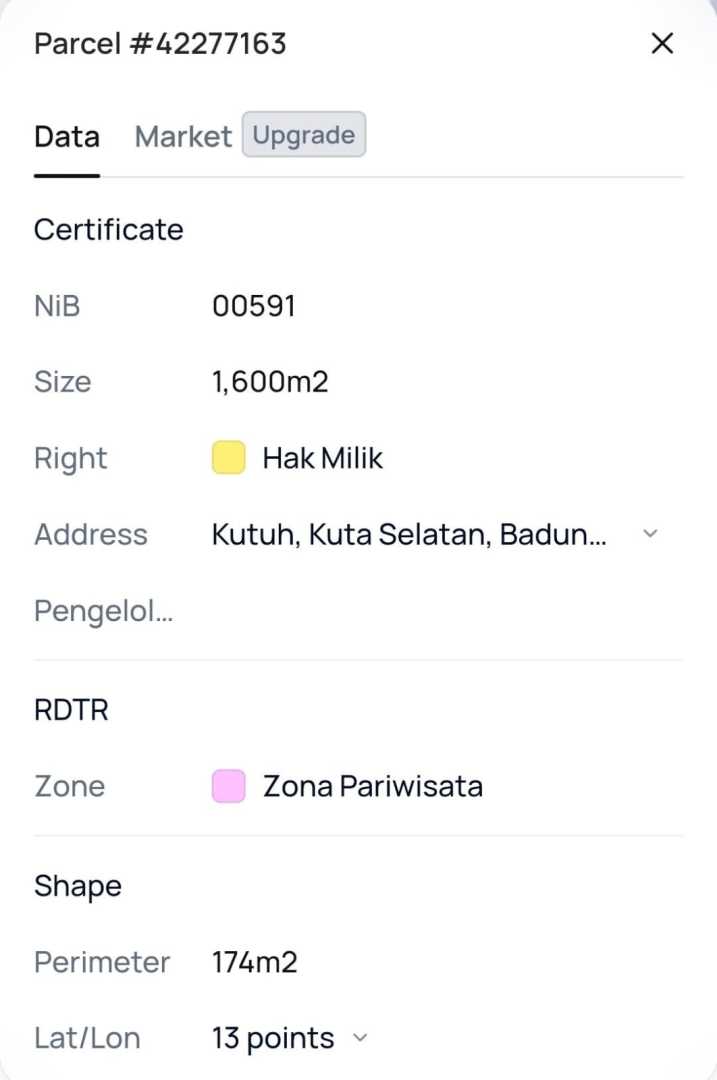Click the yellow Hak Milik color swatch
717x1080 pixels.
pyautogui.click(x=229, y=458)
